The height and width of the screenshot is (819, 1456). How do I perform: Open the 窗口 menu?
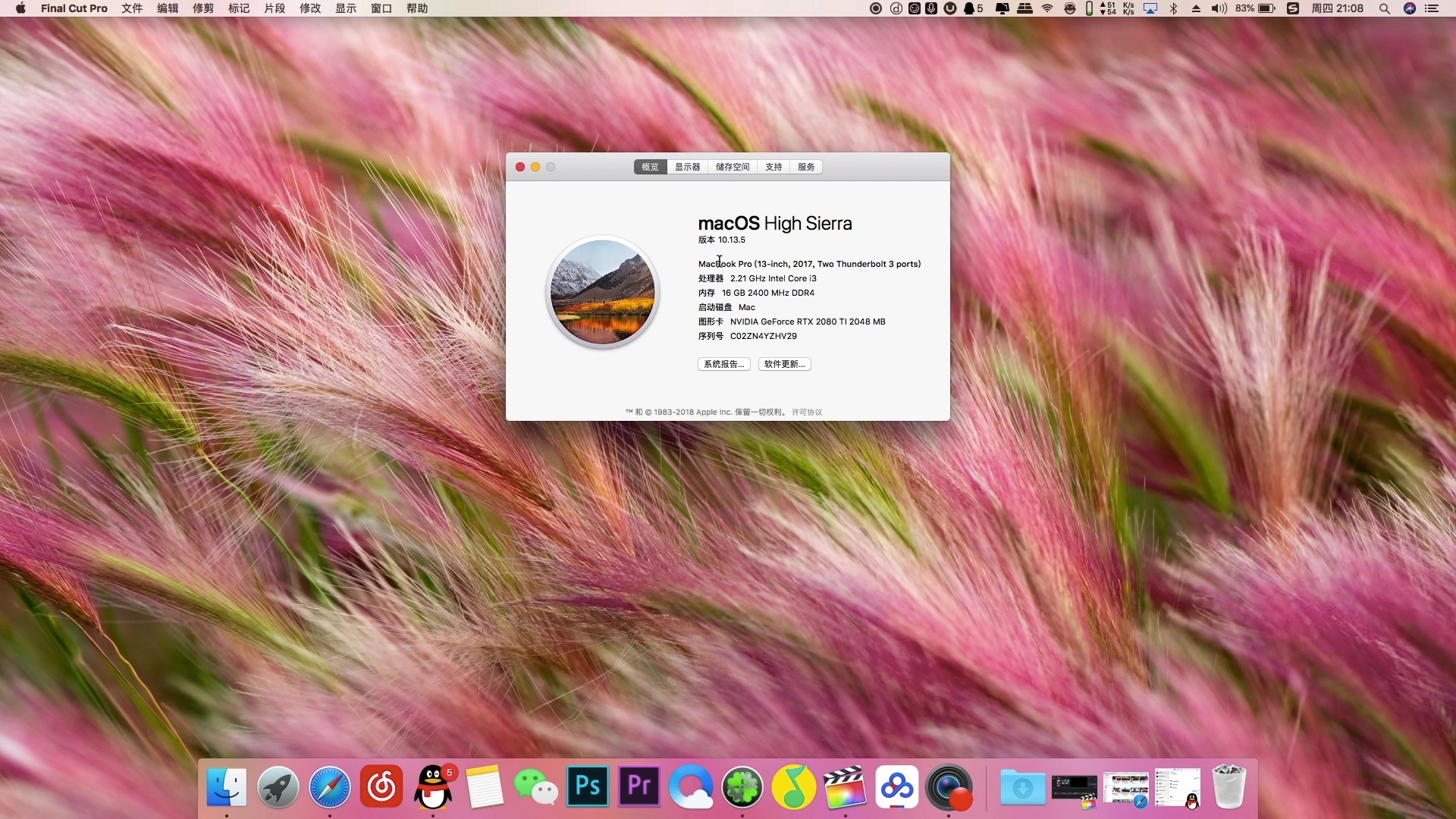coord(381,8)
